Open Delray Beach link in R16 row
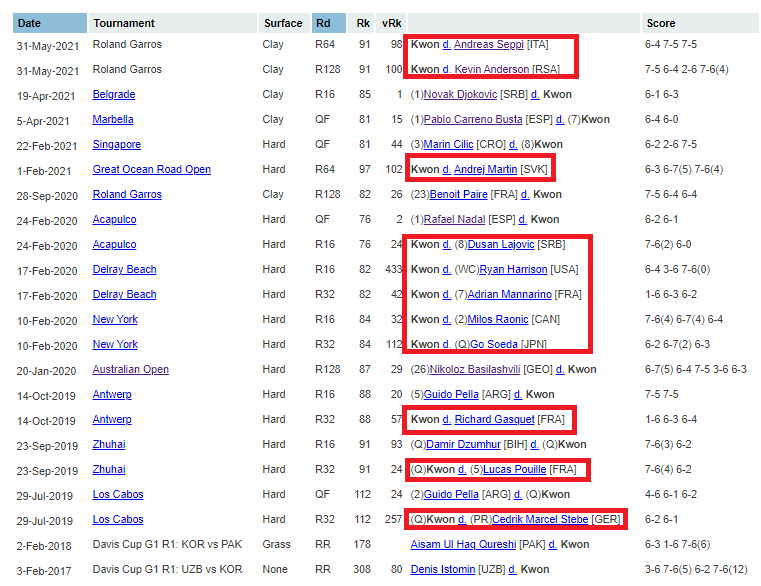The height and width of the screenshot is (586, 761). pos(125,269)
